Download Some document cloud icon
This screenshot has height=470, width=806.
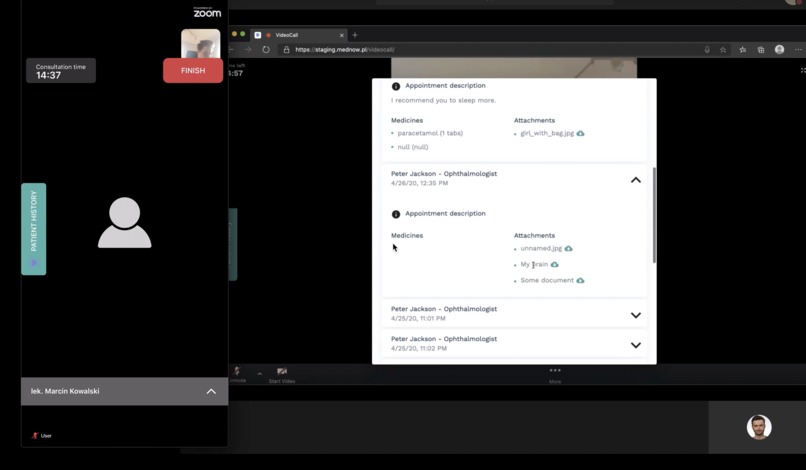[580, 280]
